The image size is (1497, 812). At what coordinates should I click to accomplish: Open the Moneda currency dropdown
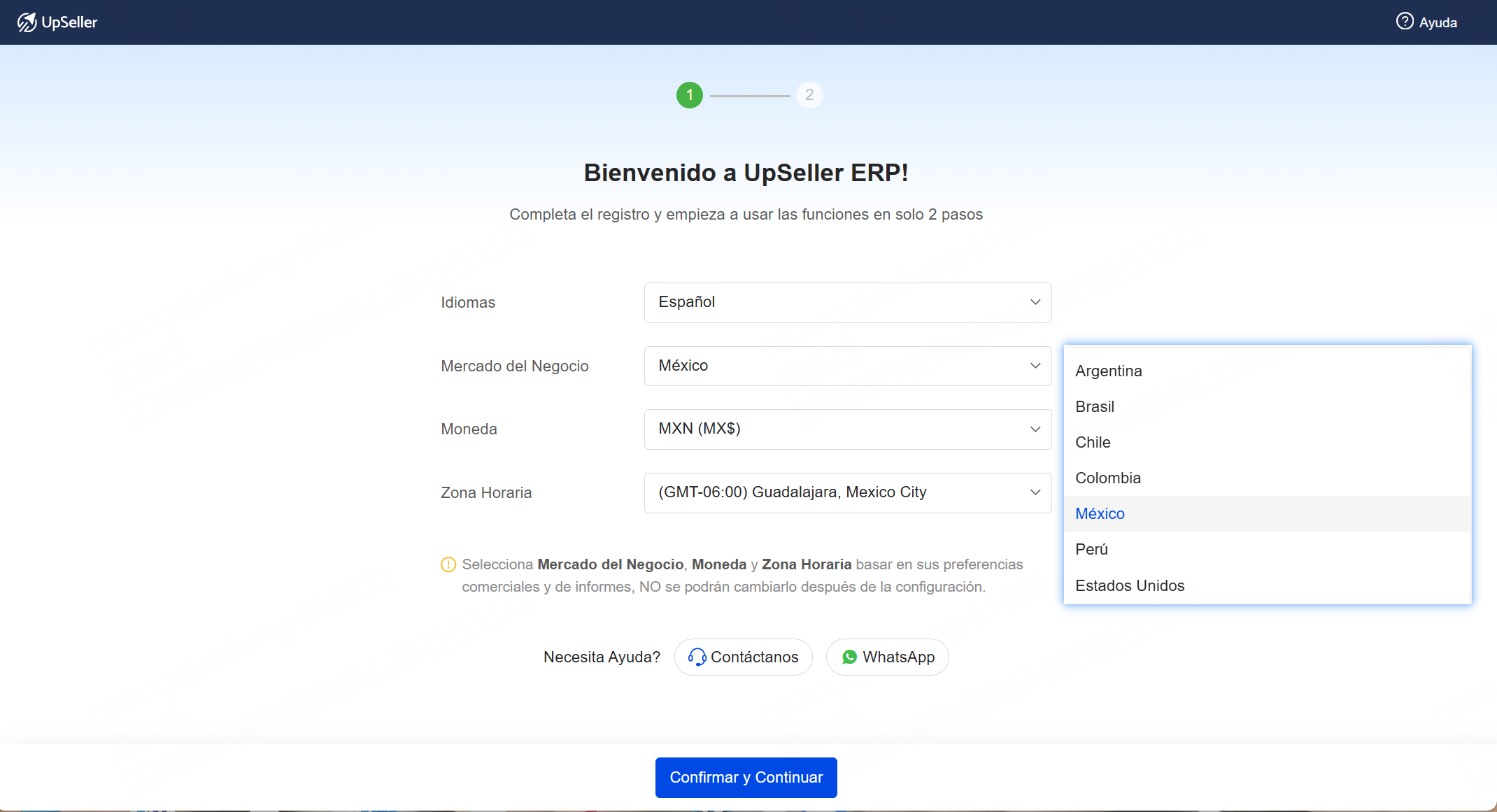click(848, 429)
